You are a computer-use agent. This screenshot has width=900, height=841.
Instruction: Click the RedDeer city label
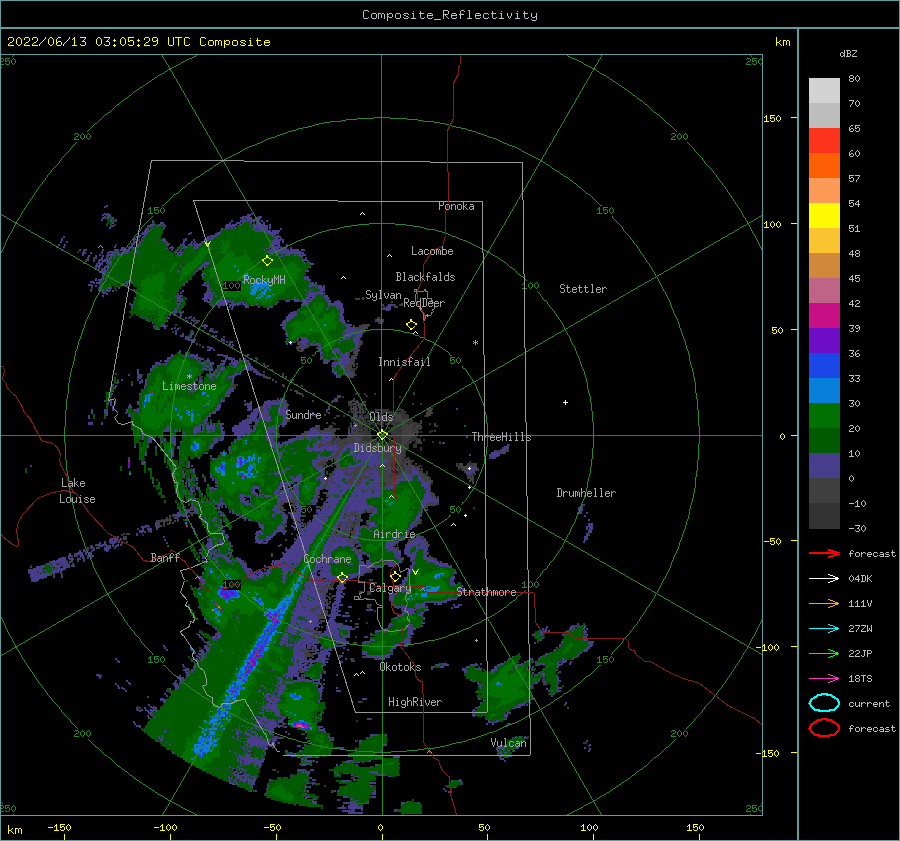pyautogui.click(x=424, y=303)
